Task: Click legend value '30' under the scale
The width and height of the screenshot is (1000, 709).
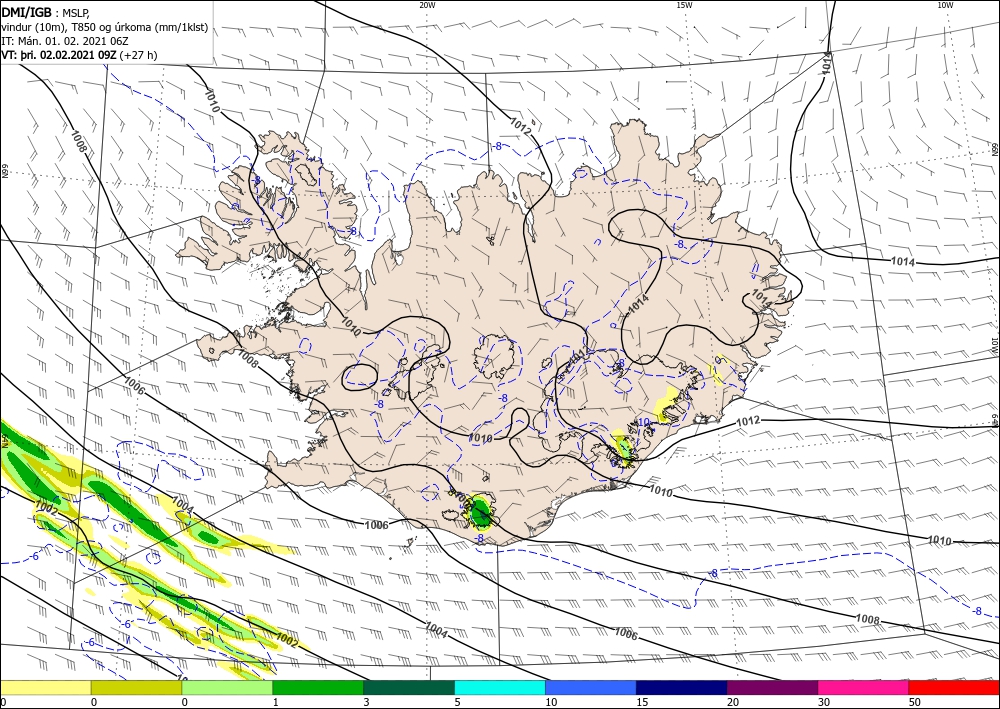Action: (x=824, y=703)
